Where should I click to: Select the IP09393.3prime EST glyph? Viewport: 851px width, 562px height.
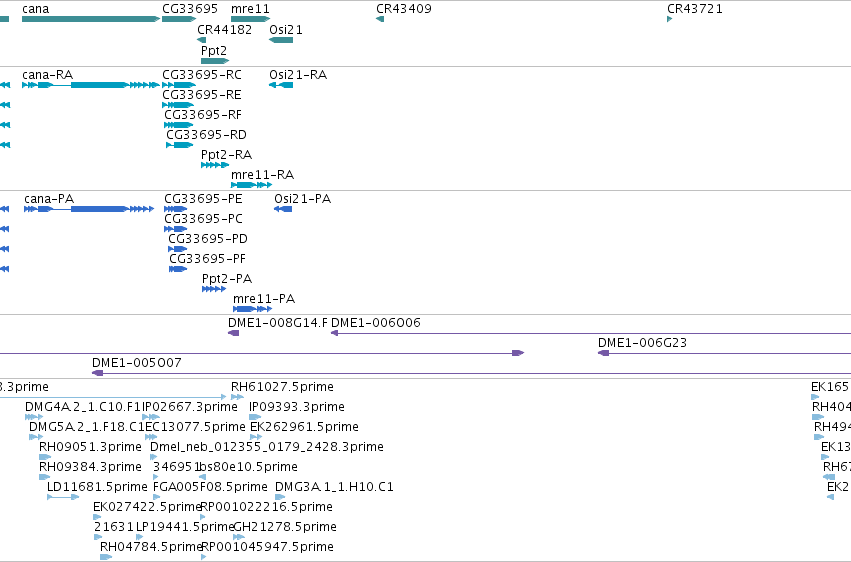tap(255, 417)
